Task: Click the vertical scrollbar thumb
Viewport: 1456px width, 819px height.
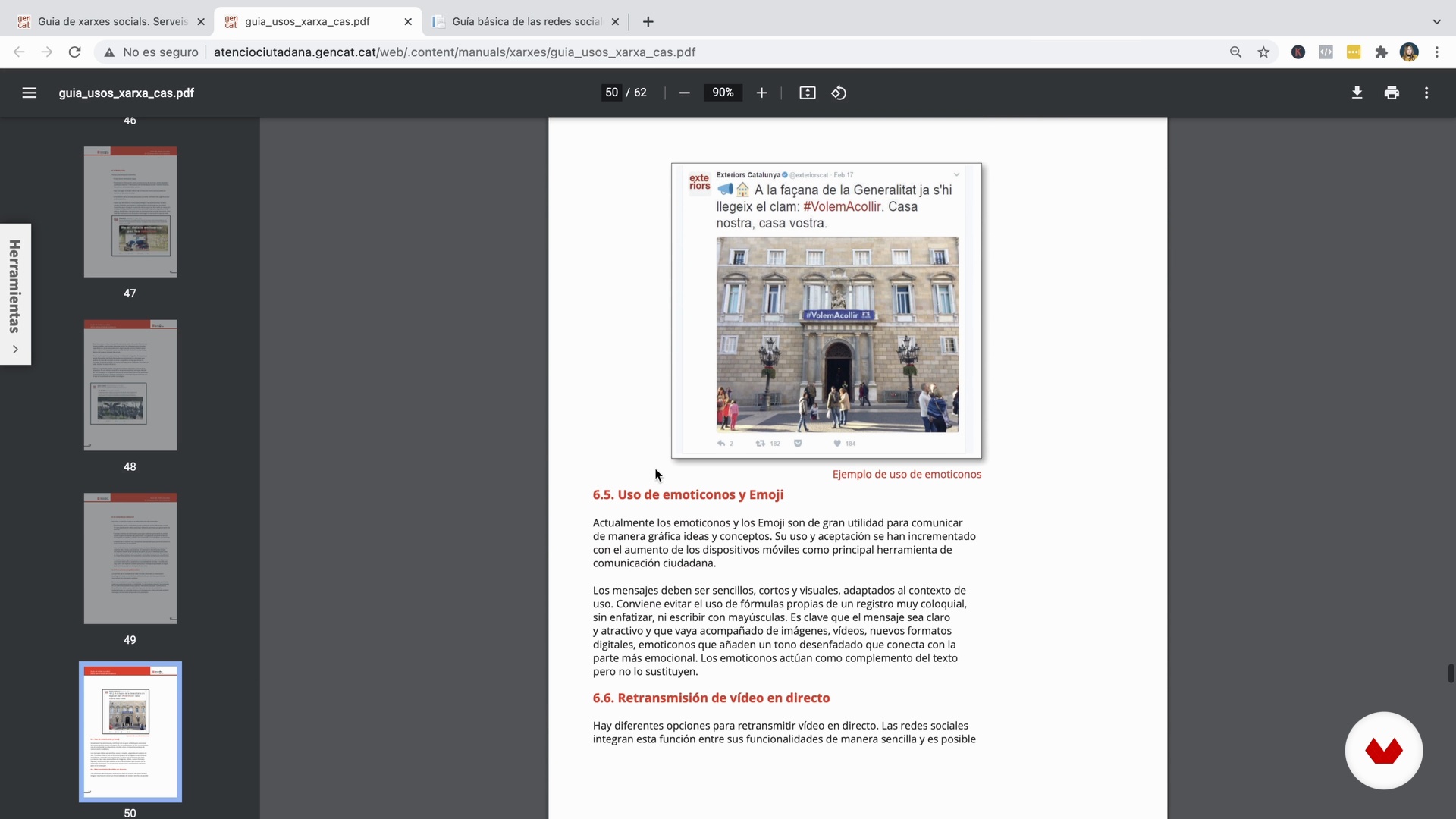Action: pos(1451,673)
